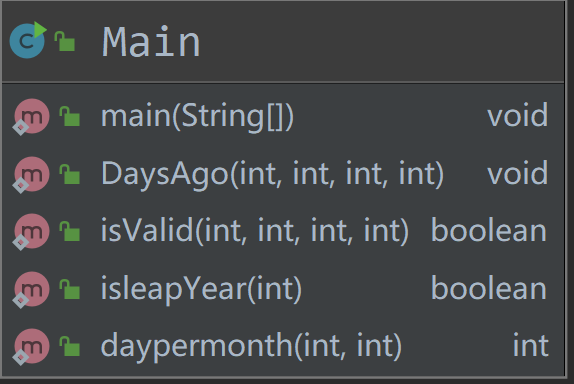The image size is (574, 384).
Task: Select the isleapYear(int) method entry
Action: [x=201, y=289]
